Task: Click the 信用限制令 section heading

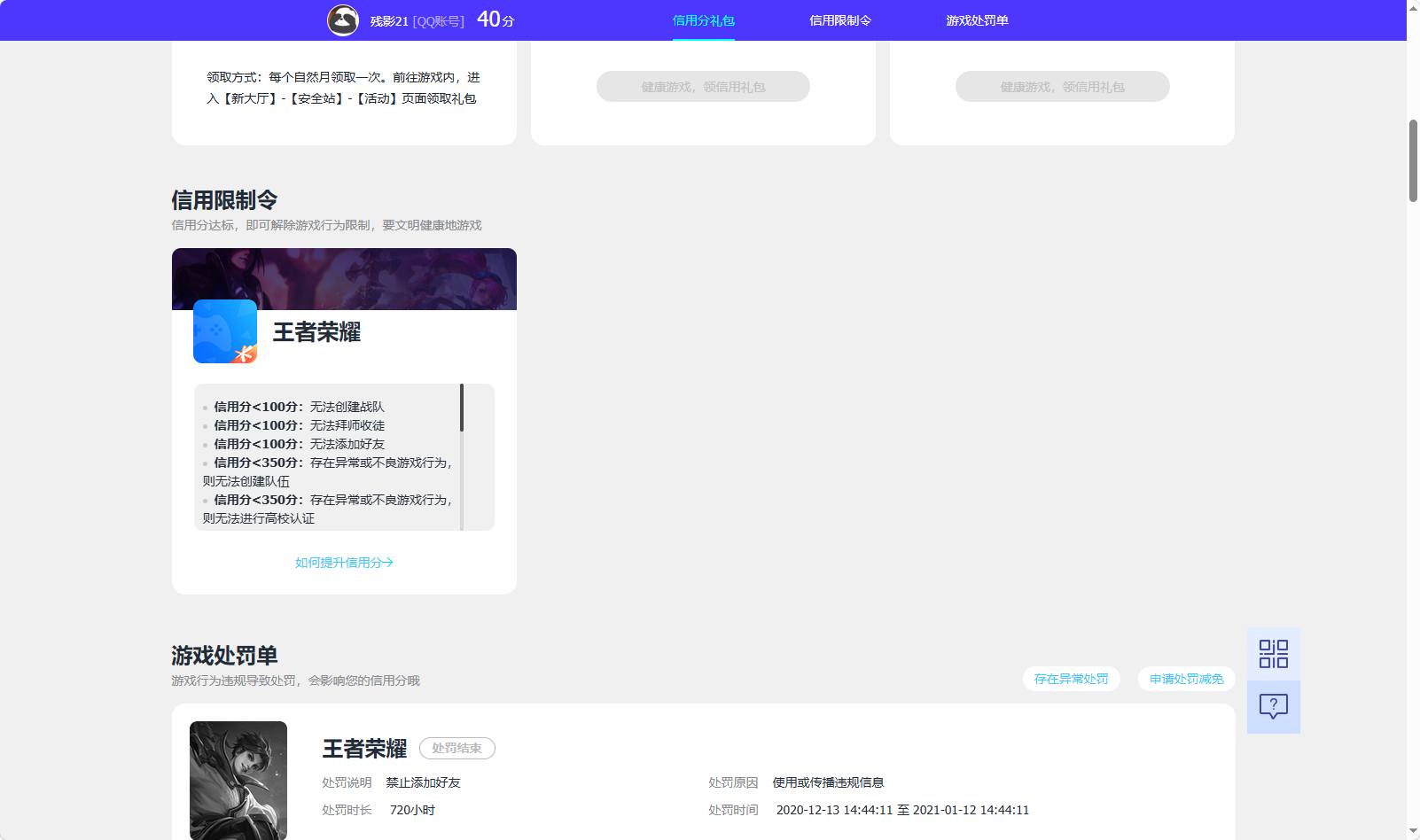Action: [x=224, y=200]
